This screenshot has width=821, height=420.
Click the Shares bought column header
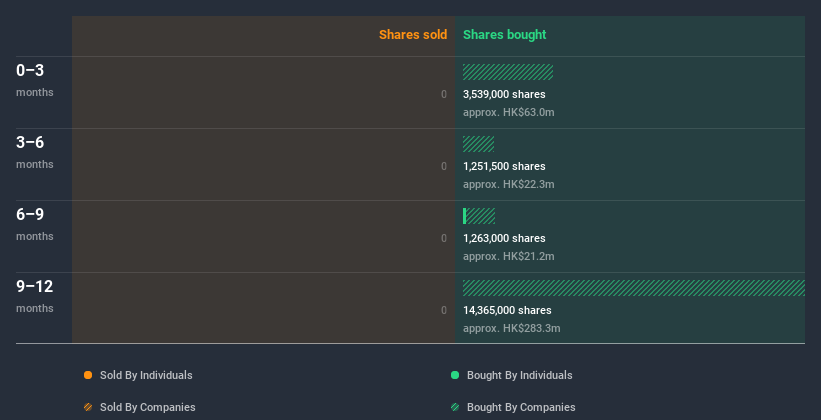(x=505, y=35)
